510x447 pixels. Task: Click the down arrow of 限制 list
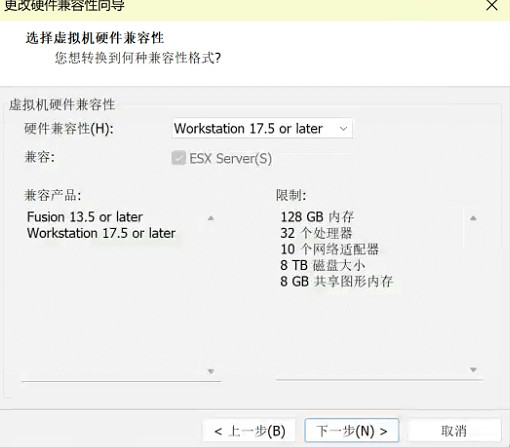[x=473, y=369]
